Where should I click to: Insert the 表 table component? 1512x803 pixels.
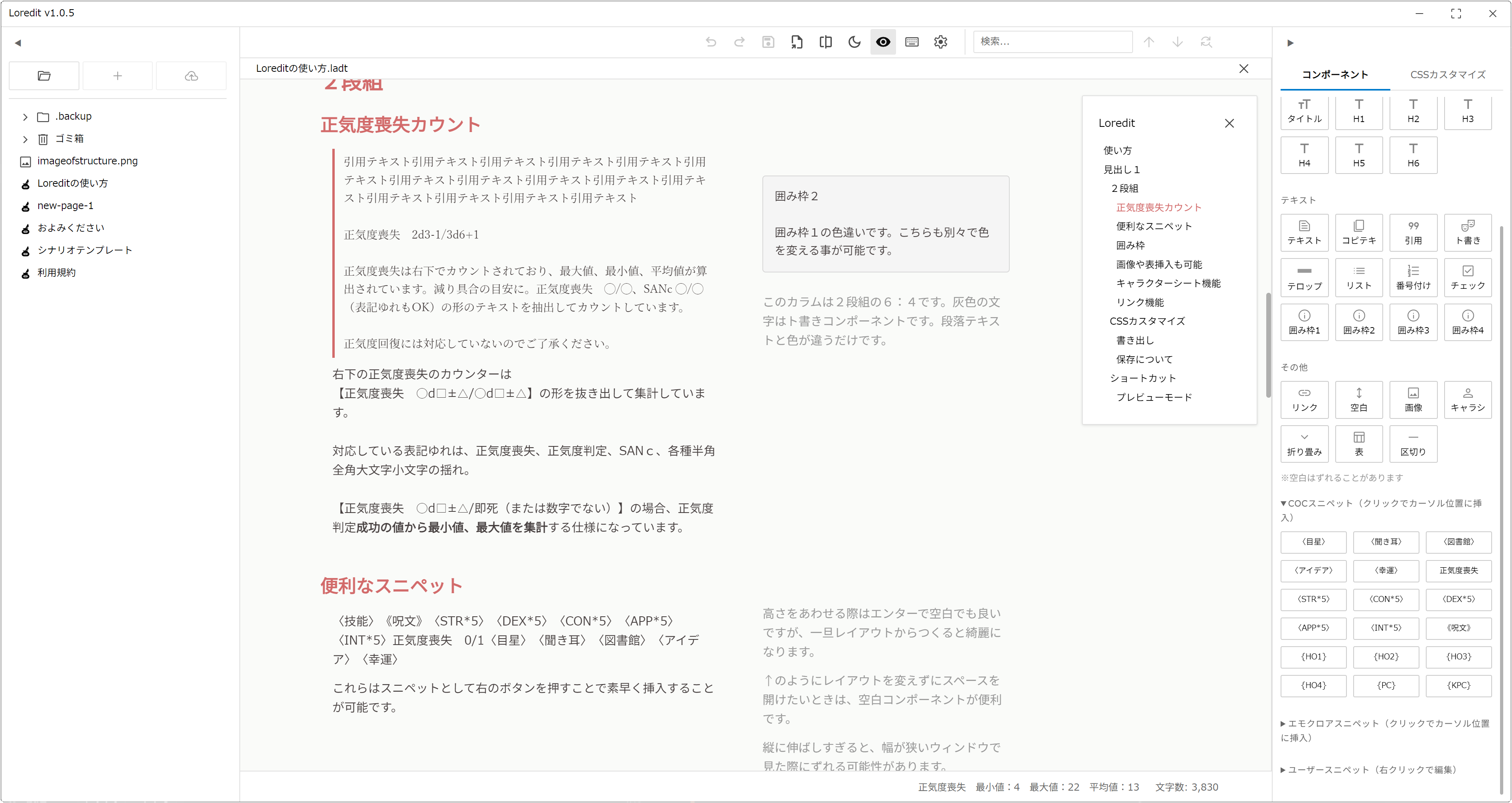[x=1358, y=443]
